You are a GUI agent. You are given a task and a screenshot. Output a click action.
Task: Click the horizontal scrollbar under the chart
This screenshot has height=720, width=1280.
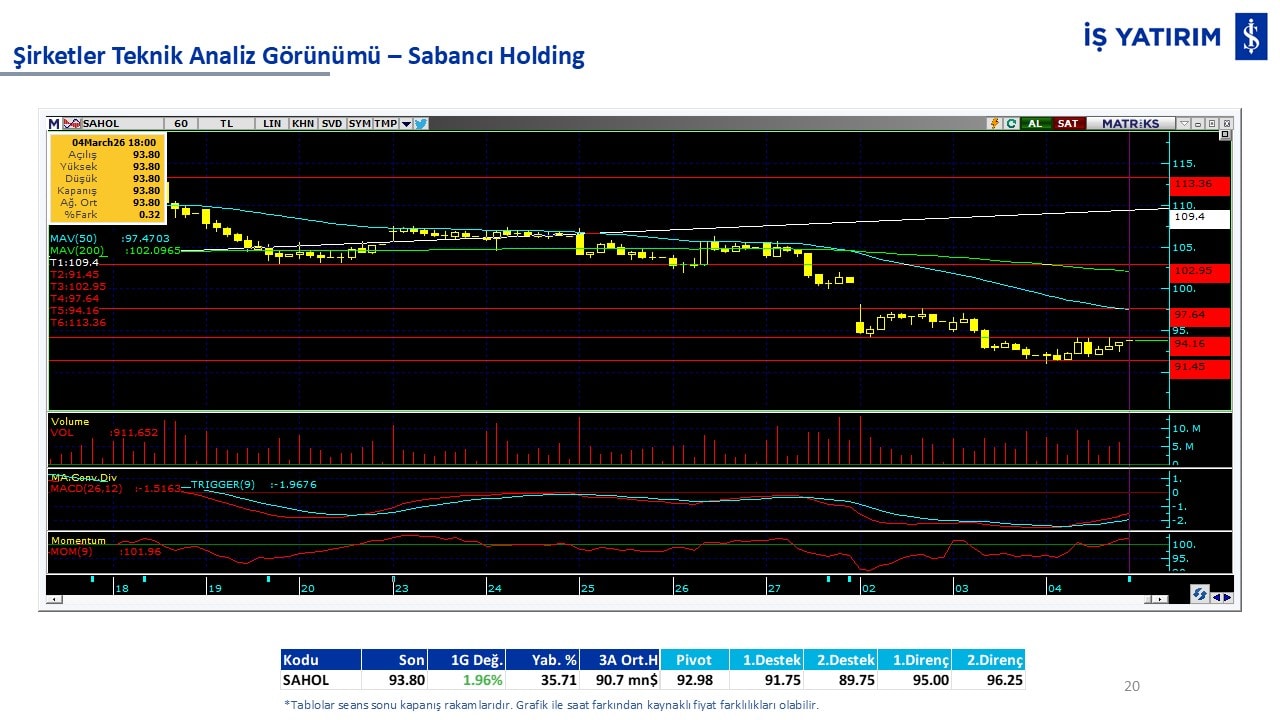click(x=600, y=599)
